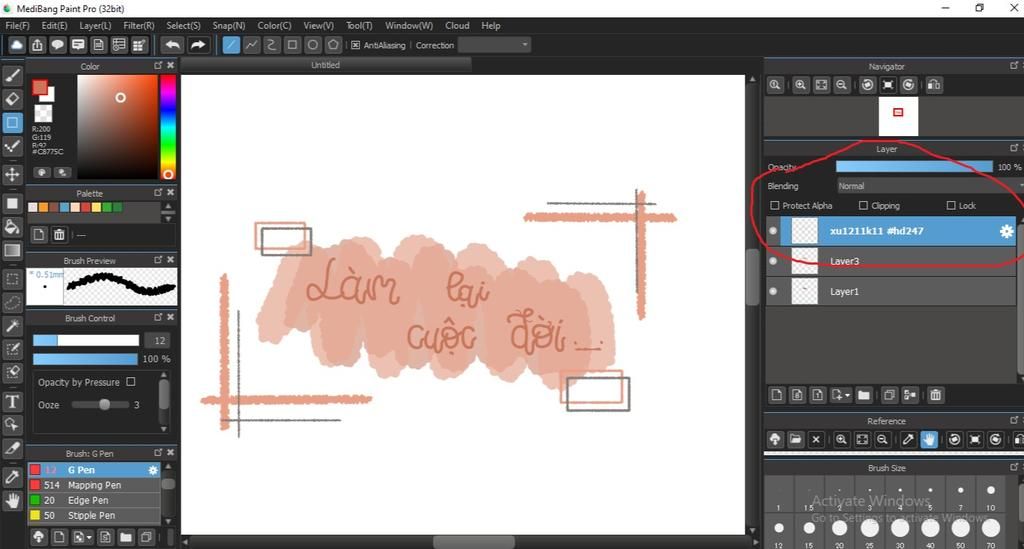Enable layer Lock checkbox

click(951, 206)
